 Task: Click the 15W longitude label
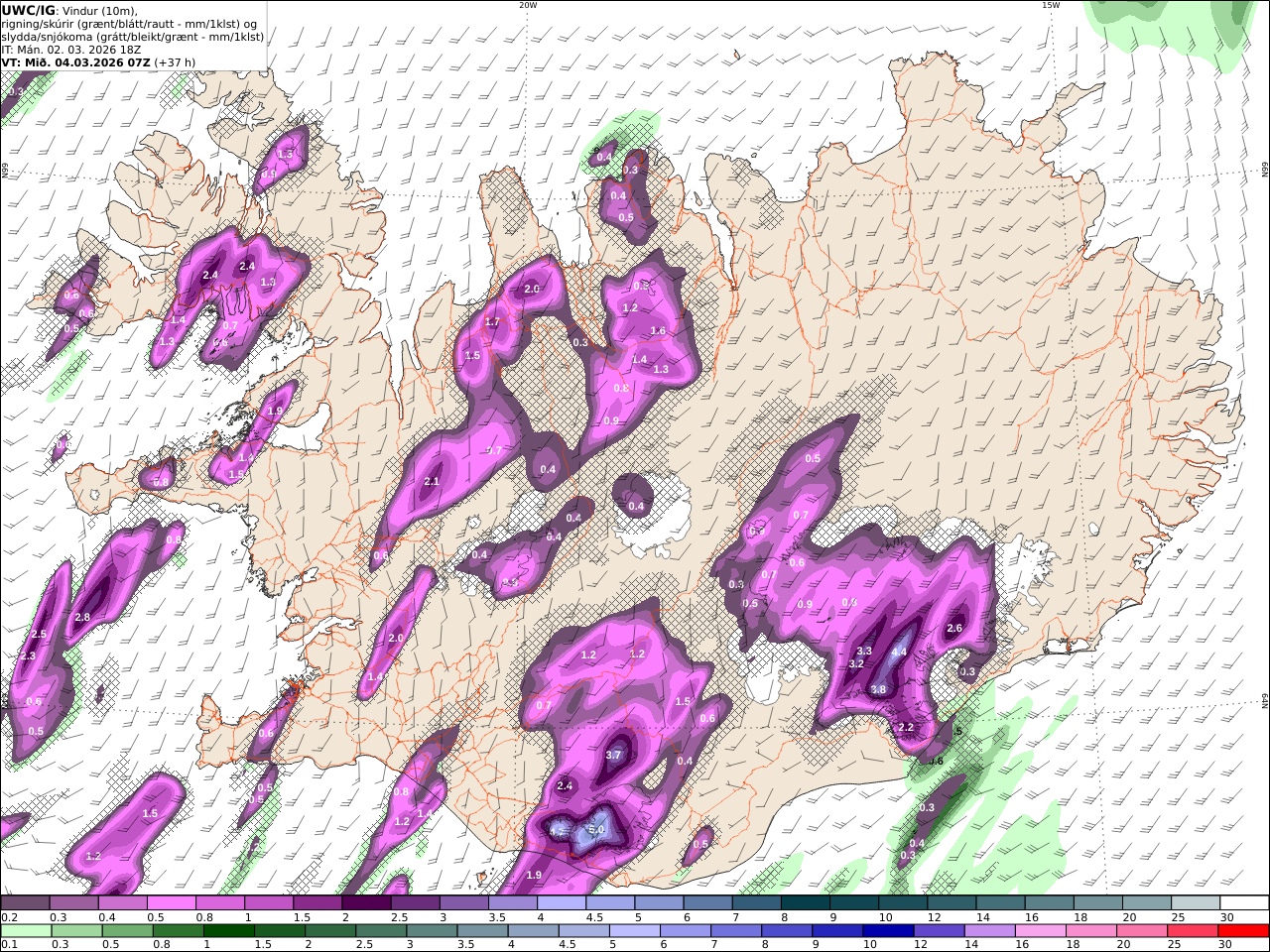pyautogui.click(x=1050, y=5)
